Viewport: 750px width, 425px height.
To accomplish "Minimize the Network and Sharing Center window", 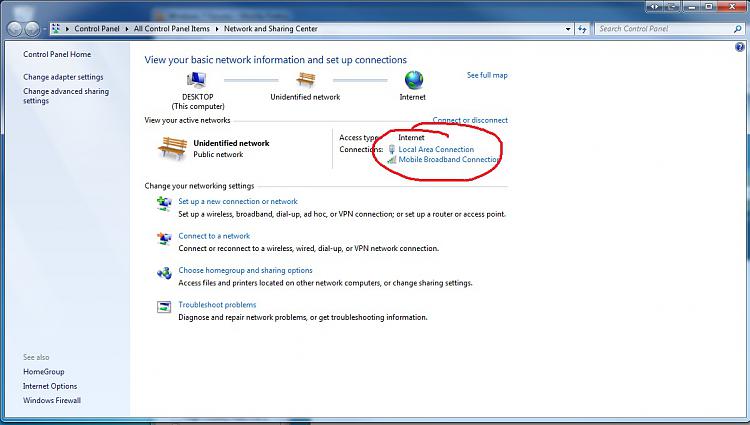I will tap(690, 6).
